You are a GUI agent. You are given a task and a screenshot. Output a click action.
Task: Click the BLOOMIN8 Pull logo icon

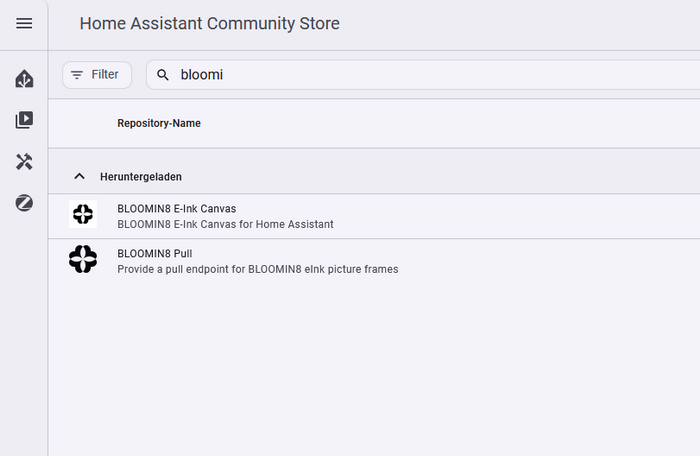83,259
